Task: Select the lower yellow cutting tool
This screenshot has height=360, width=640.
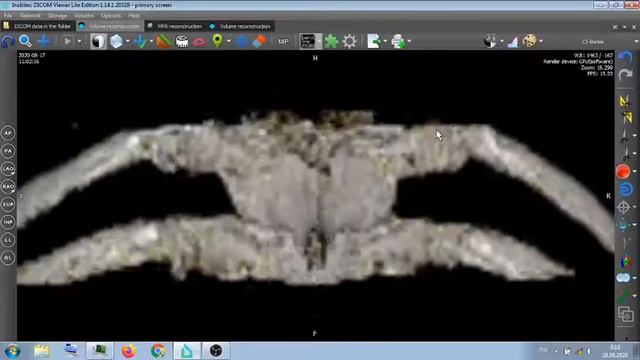Action: [627, 118]
